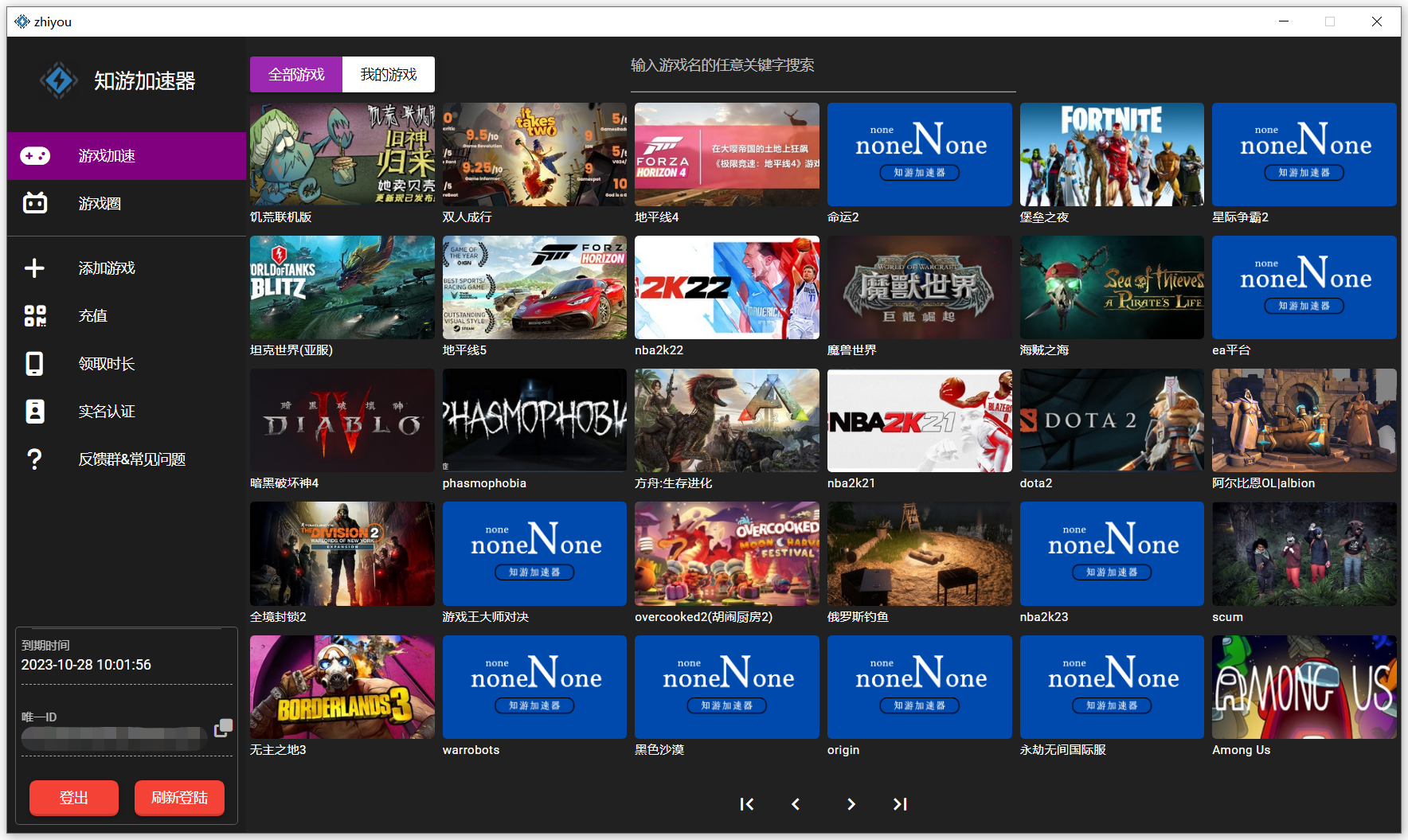The height and width of the screenshot is (840, 1408).
Task: Switch to the 全部游戏 tab
Action: pos(296,74)
